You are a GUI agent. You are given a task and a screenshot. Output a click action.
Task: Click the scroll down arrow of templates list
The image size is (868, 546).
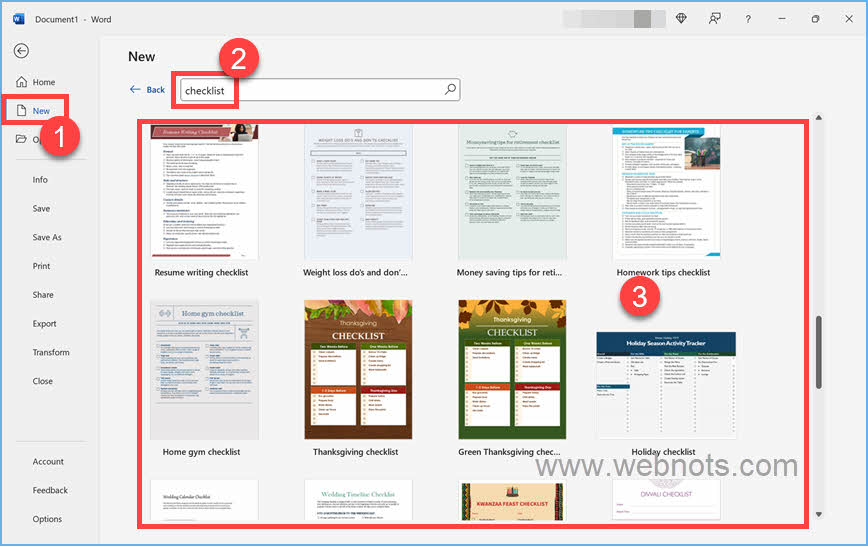click(x=820, y=515)
